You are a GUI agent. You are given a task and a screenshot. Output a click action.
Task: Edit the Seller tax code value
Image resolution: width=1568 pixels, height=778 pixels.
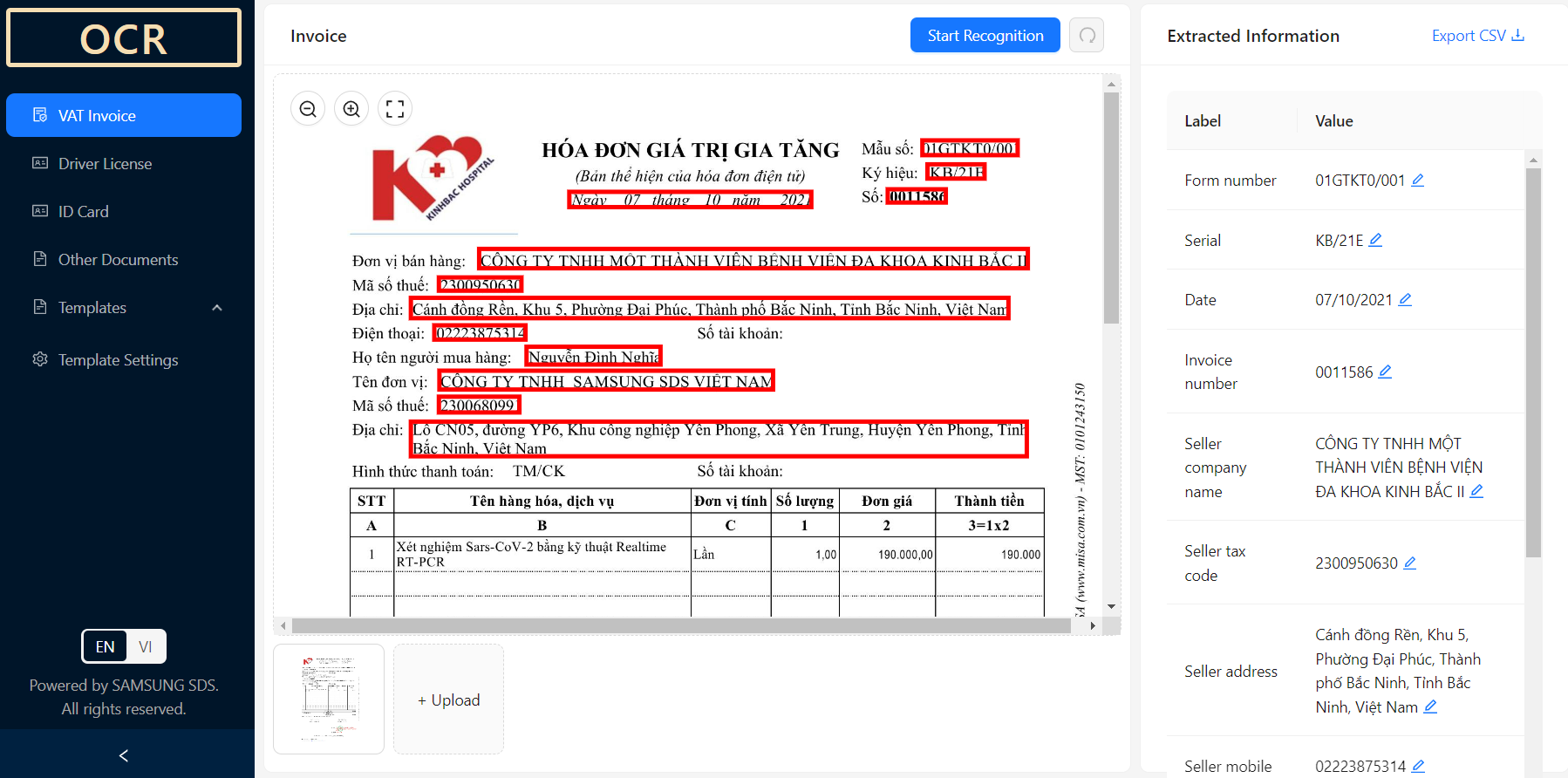1410,563
